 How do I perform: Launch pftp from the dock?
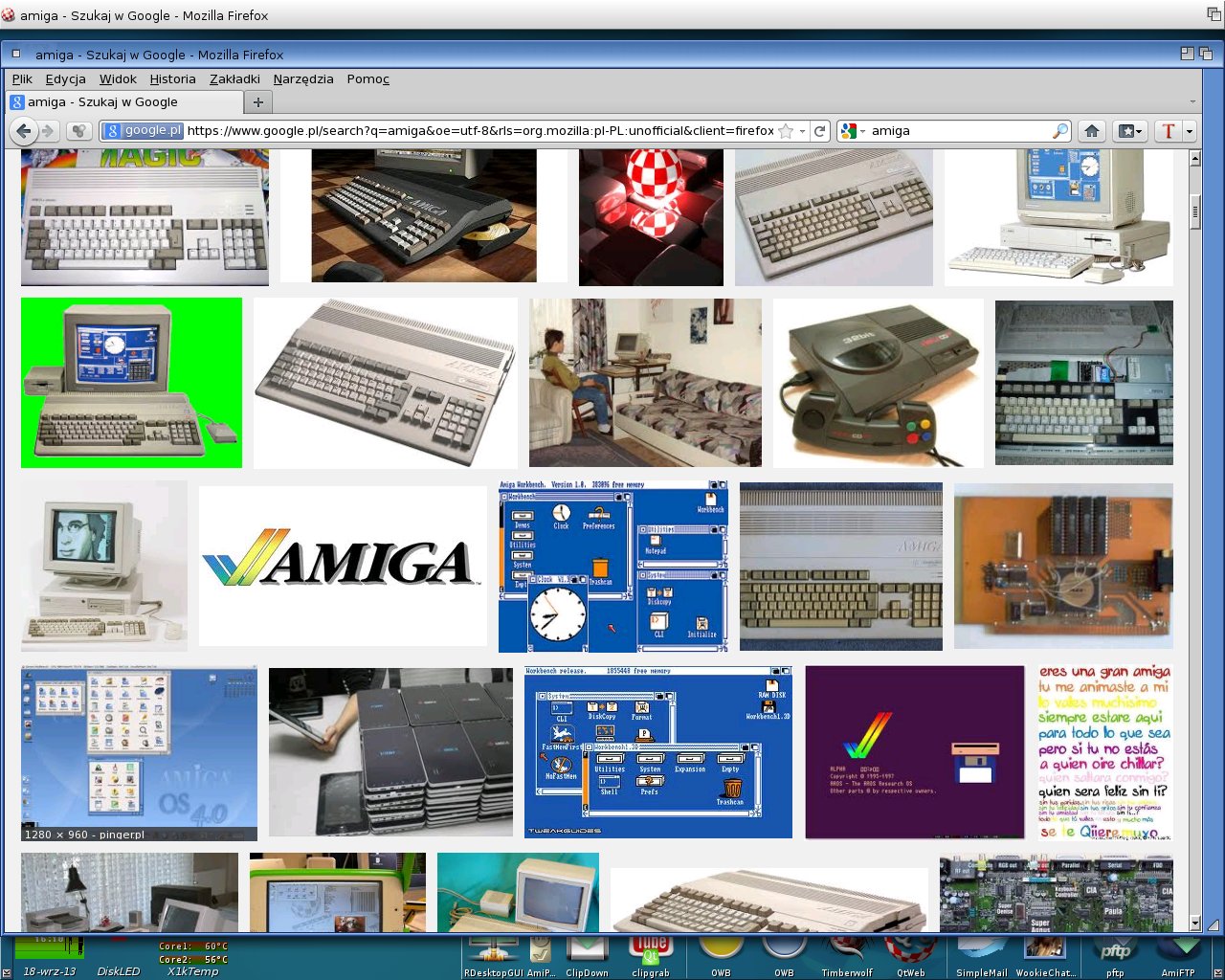click(x=1115, y=955)
